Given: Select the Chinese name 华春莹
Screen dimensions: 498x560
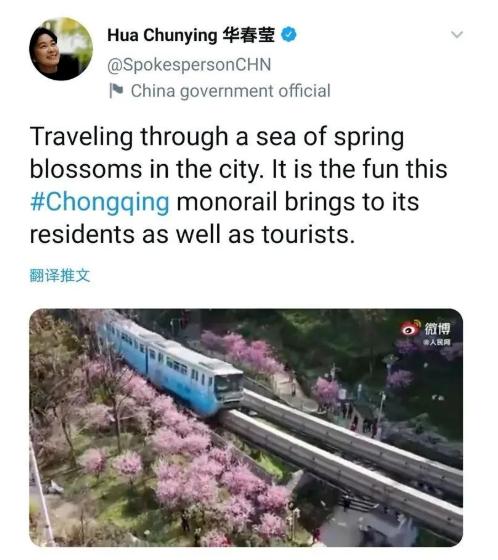Looking at the screenshot, I should (x=249, y=35).
